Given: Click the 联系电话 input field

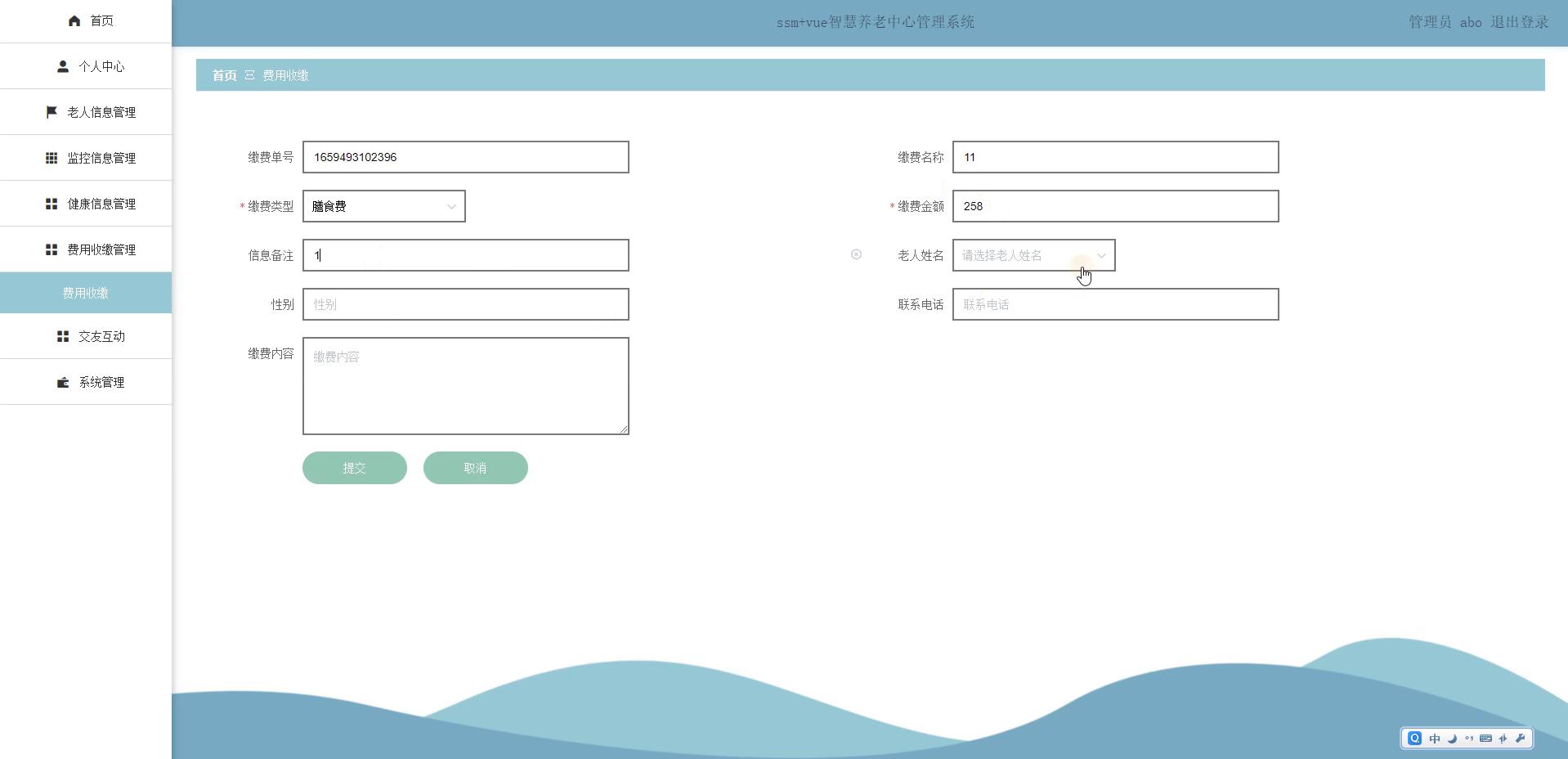Looking at the screenshot, I should pos(1116,304).
